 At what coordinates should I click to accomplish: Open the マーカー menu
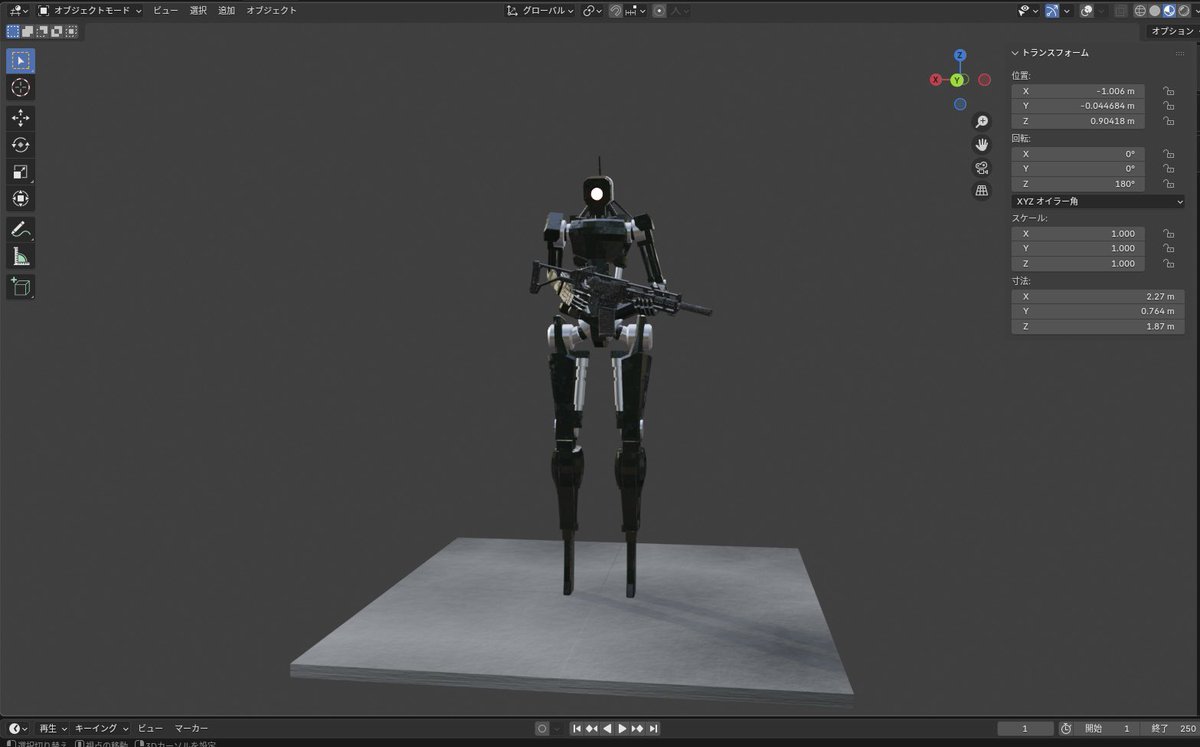pos(191,728)
